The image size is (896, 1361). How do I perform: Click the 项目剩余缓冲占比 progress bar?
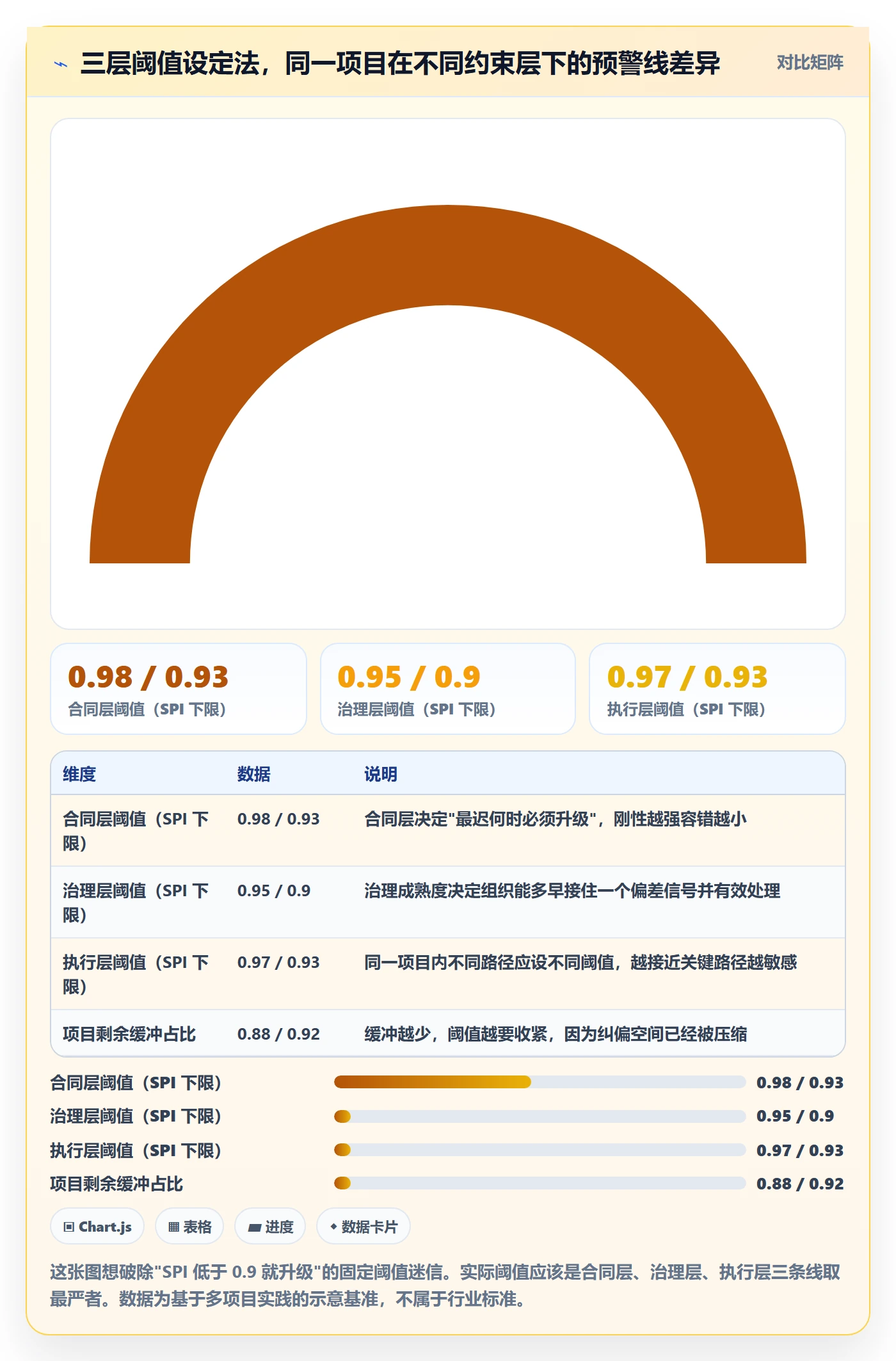(540, 1183)
